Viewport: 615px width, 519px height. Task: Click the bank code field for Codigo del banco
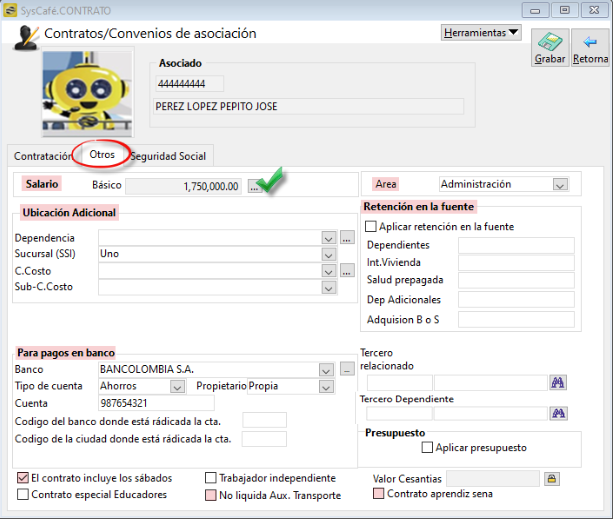pyautogui.click(x=264, y=420)
